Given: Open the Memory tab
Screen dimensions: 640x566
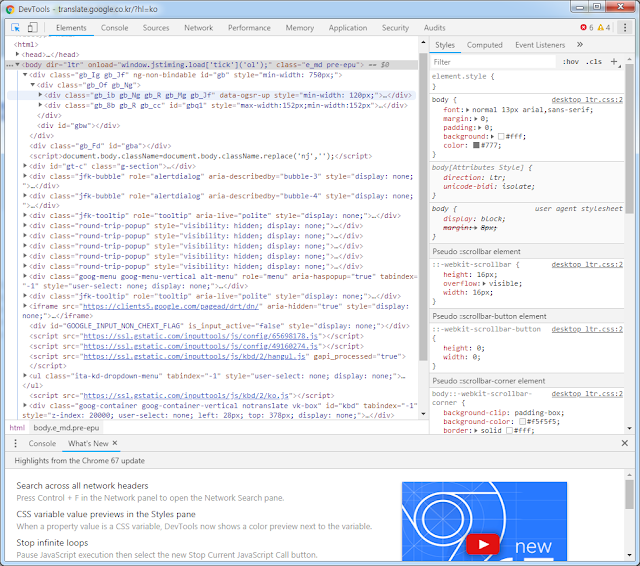Looking at the screenshot, I should [300, 28].
